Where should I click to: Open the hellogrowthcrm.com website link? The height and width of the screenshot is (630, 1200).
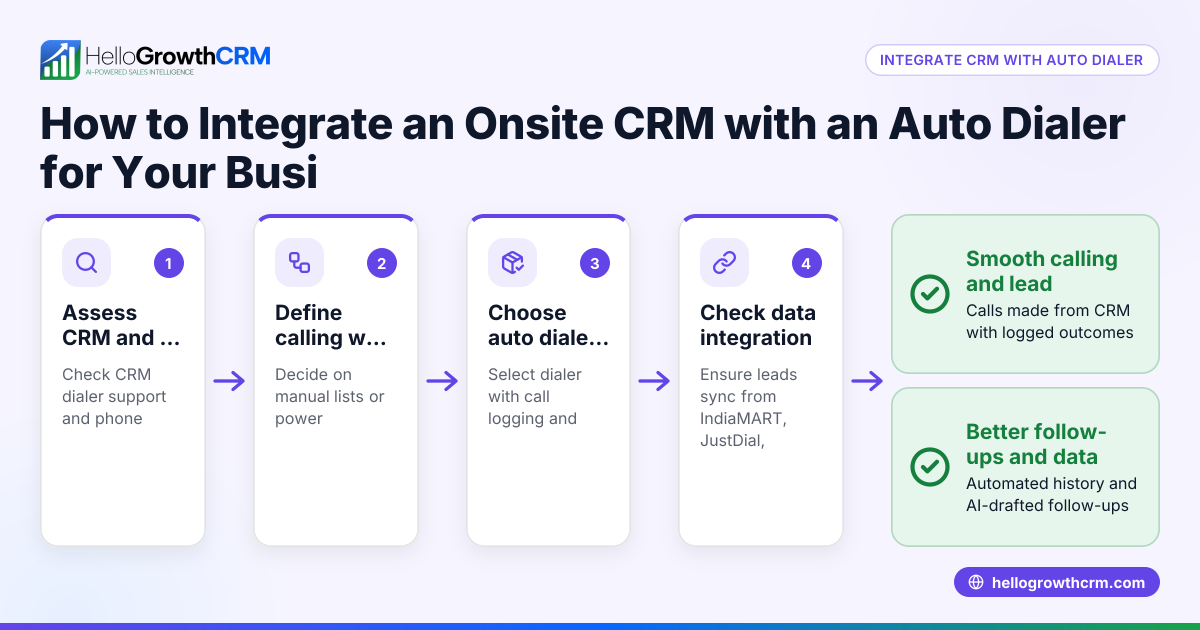click(x=1056, y=582)
